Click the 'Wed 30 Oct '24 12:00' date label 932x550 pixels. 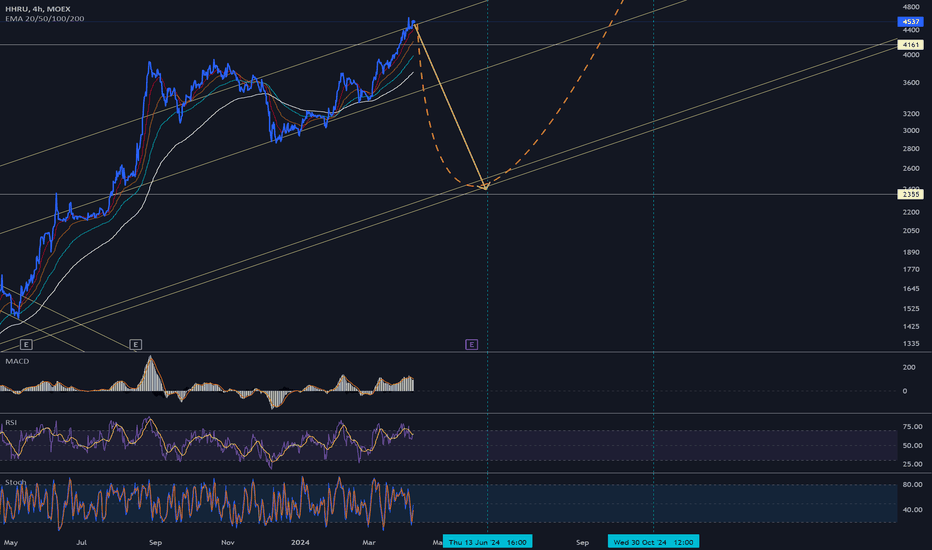(x=653, y=542)
